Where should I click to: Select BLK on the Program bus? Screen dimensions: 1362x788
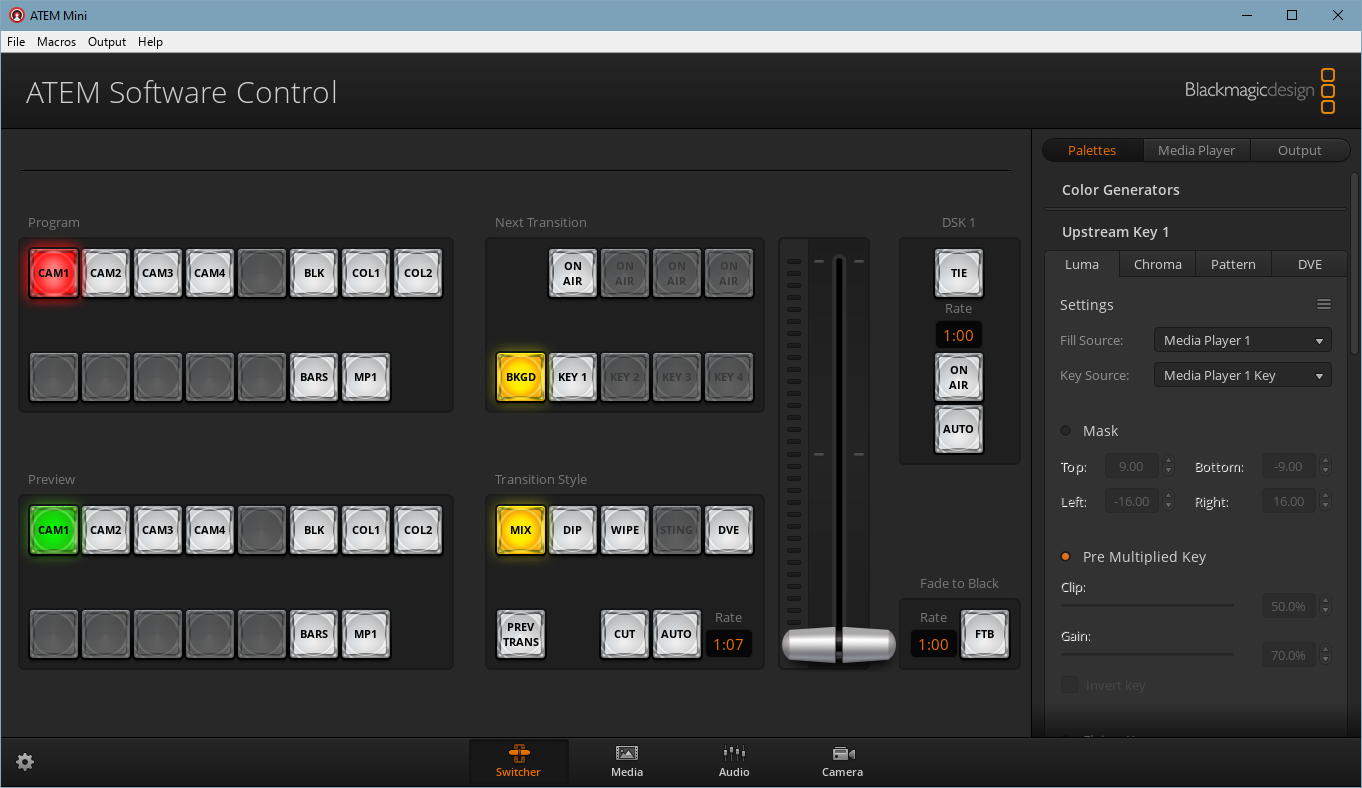pos(314,273)
